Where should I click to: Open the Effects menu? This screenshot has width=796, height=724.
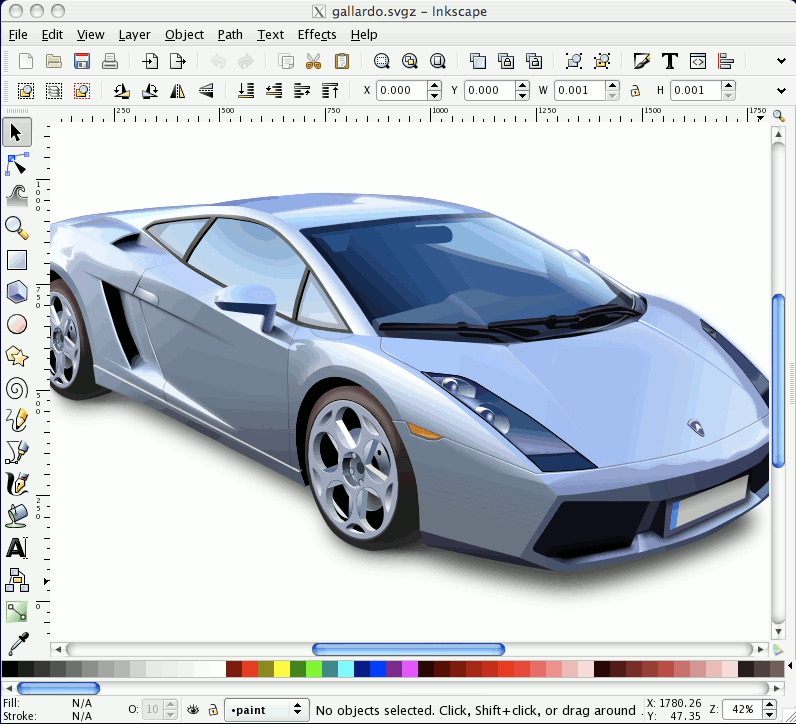tap(316, 34)
